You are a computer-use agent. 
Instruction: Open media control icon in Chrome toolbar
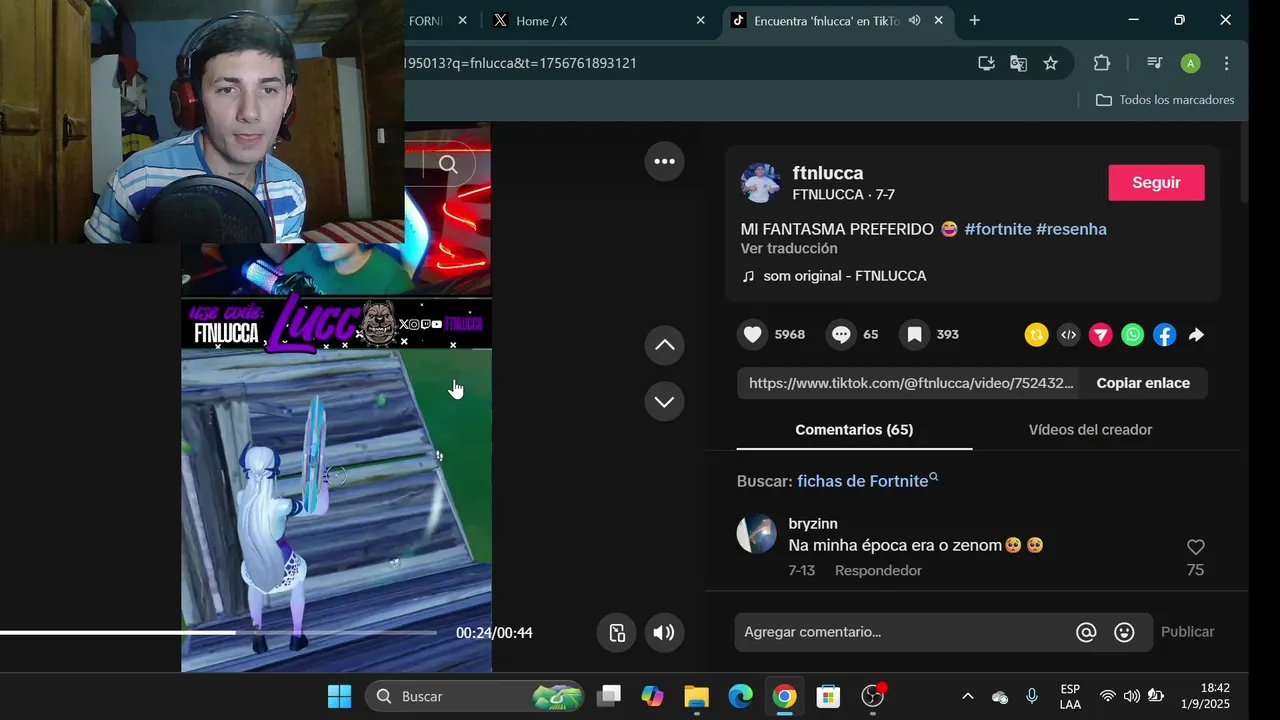pos(1154,63)
